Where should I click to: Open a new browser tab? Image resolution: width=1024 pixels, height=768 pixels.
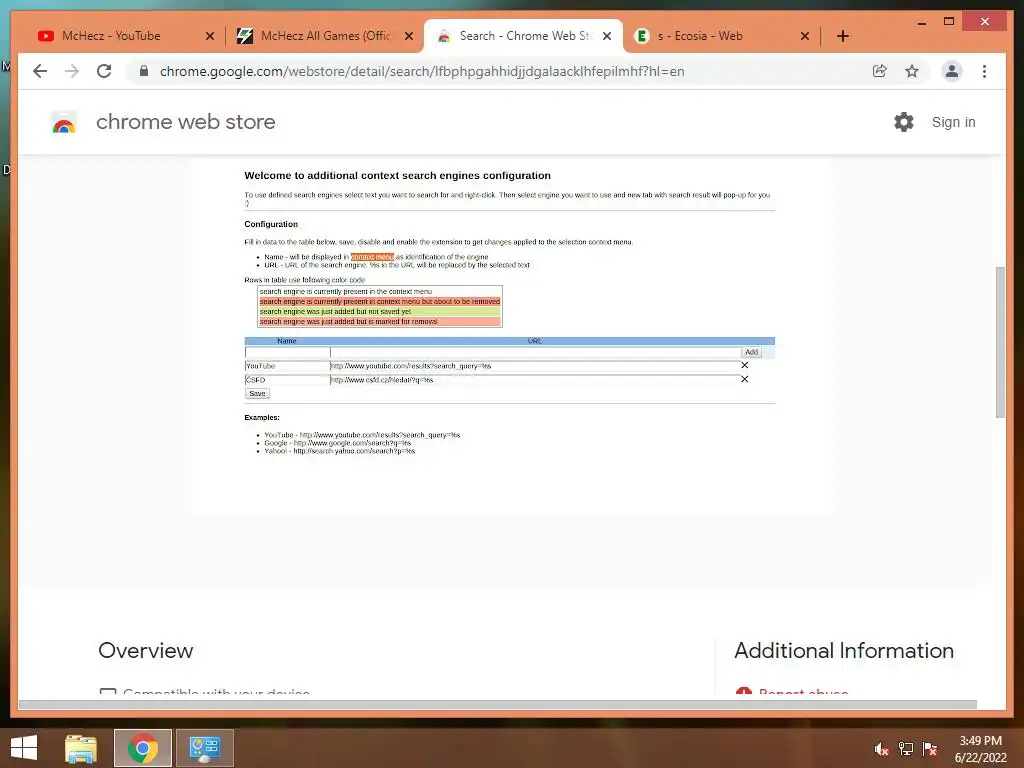click(842, 36)
